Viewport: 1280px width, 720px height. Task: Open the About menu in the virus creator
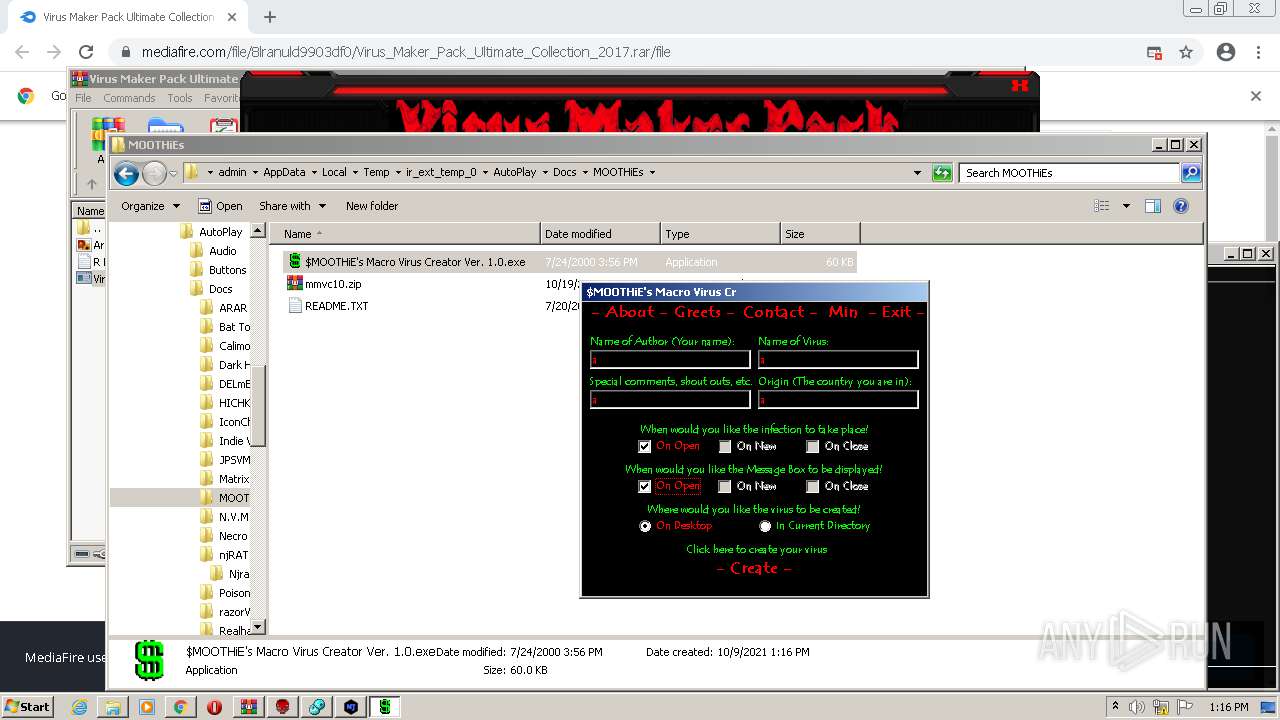pos(629,312)
